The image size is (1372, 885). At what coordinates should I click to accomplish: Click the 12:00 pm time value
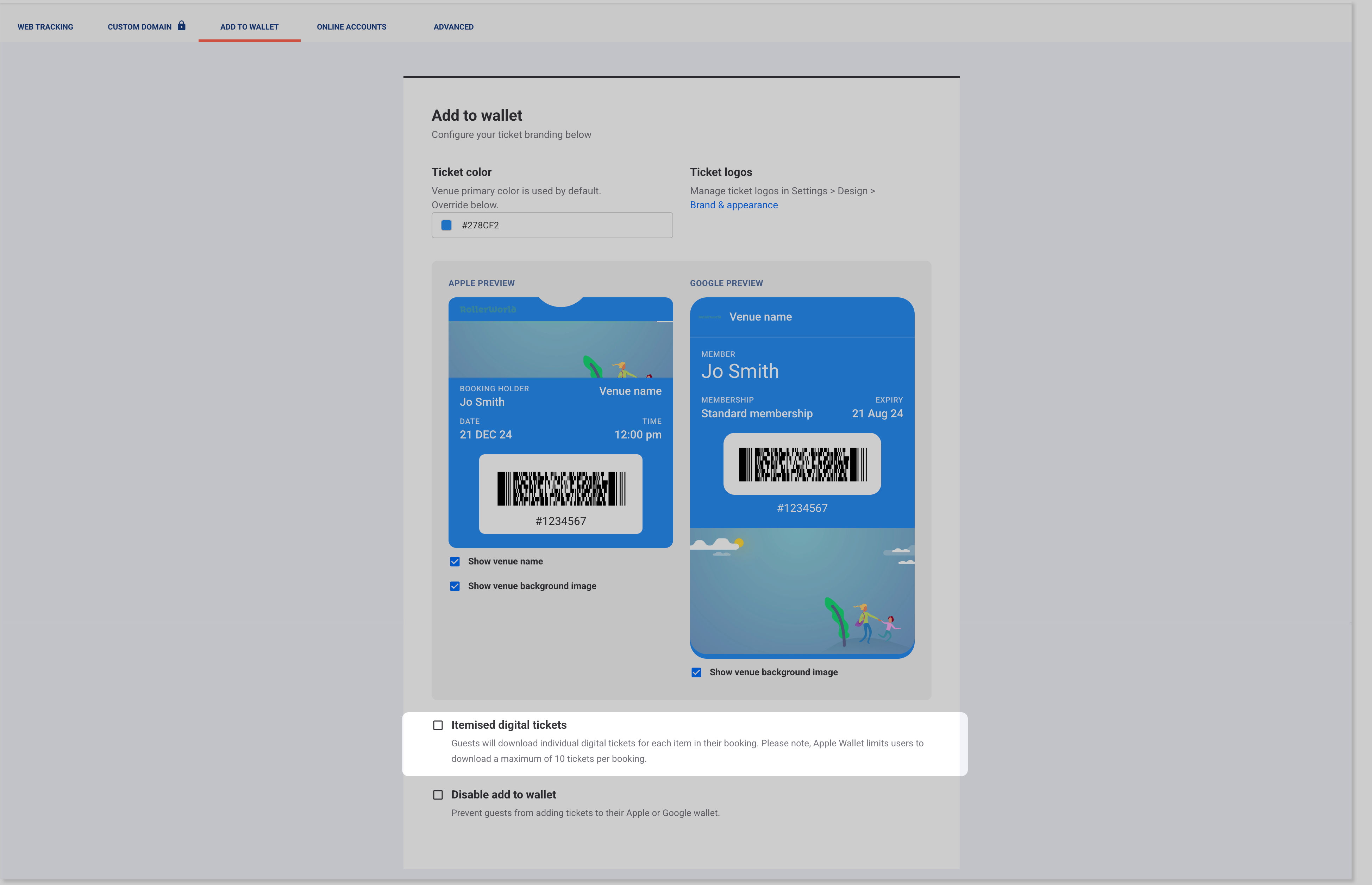click(x=638, y=435)
